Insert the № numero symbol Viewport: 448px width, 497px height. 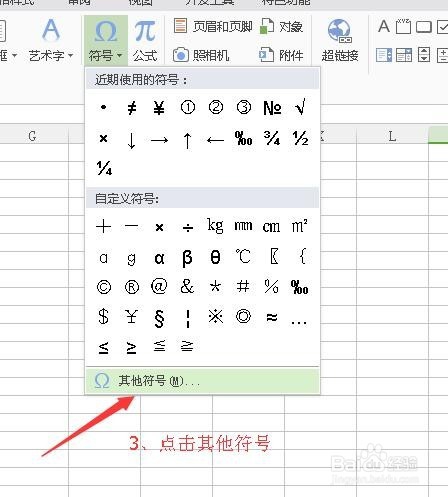[272, 108]
